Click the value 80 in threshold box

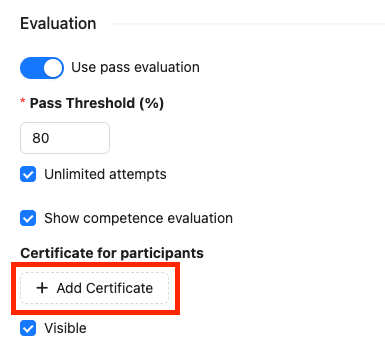coord(41,138)
